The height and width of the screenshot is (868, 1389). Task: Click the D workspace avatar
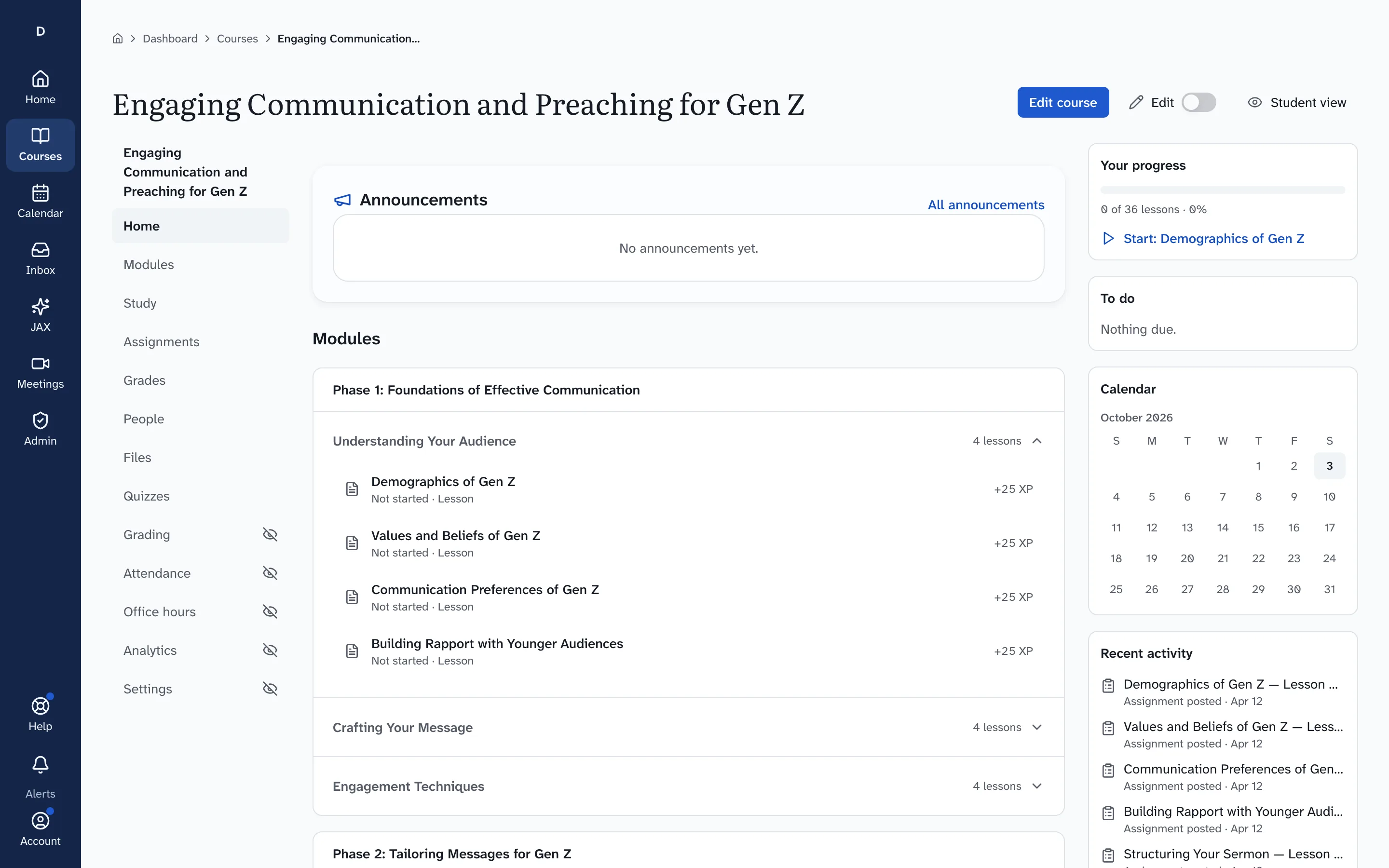pos(40,31)
